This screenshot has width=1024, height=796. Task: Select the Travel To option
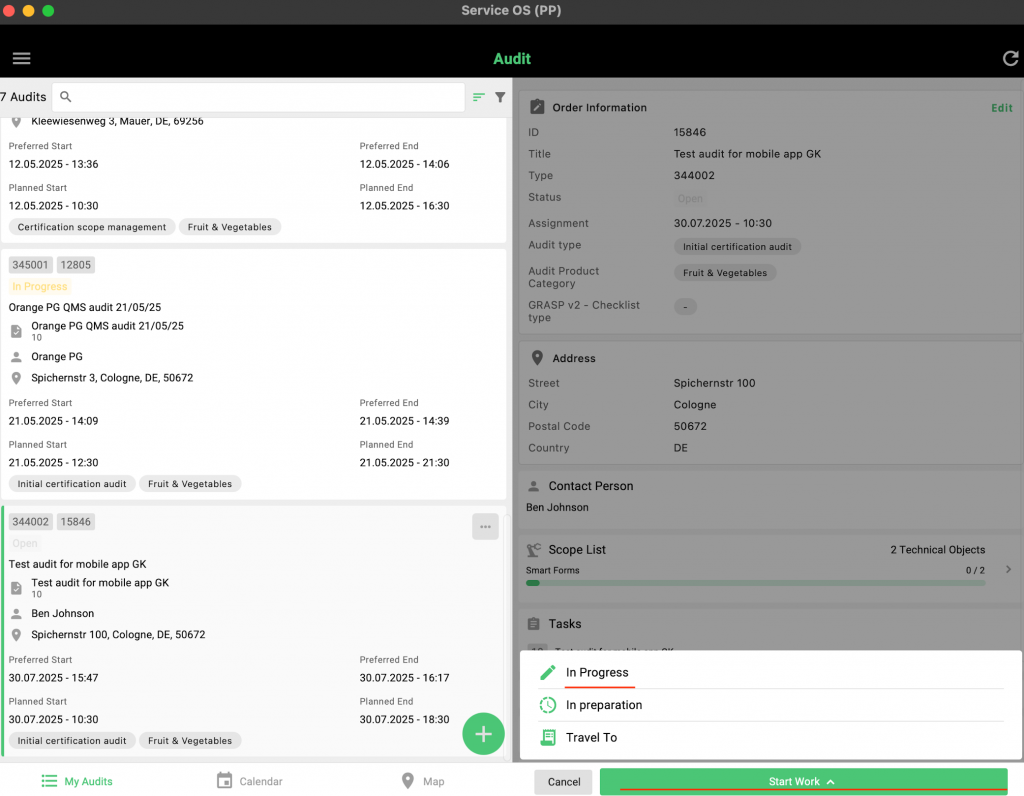591,738
